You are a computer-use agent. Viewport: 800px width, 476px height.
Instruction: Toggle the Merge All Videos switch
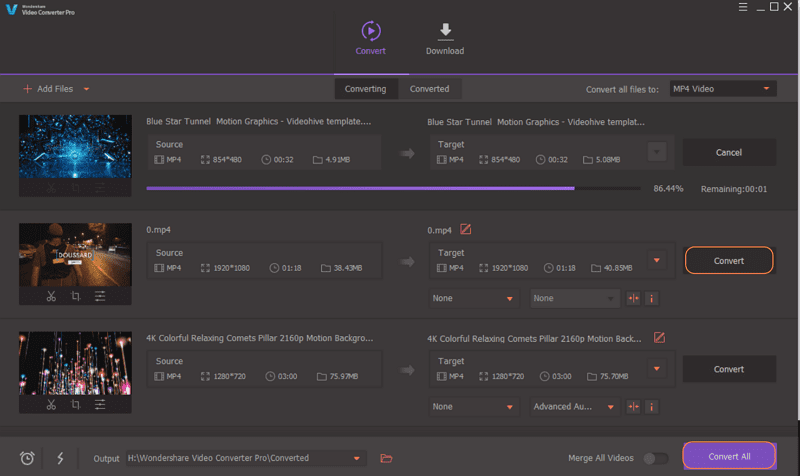point(656,458)
